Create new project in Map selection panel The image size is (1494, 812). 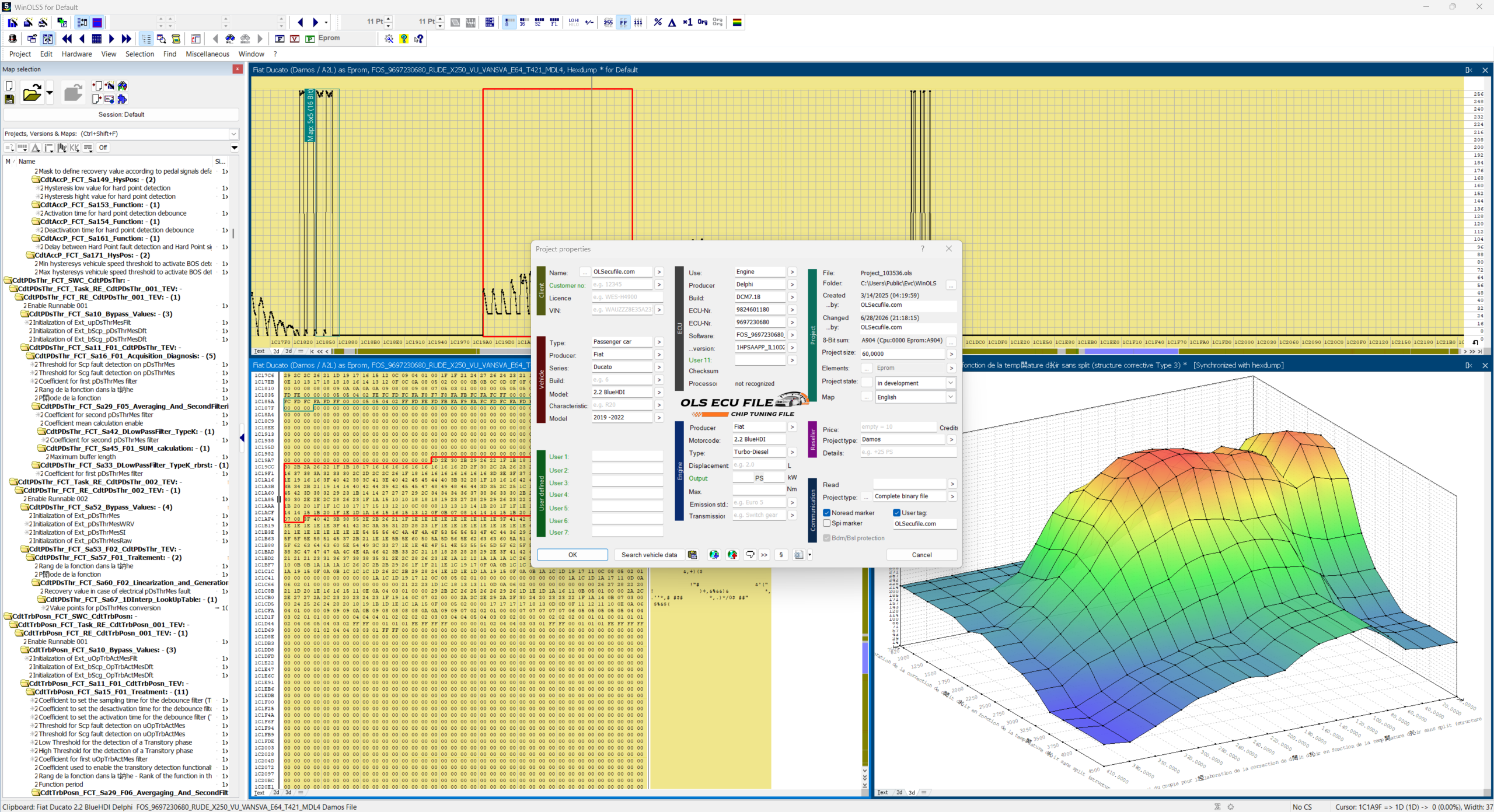pyautogui.click(x=9, y=86)
